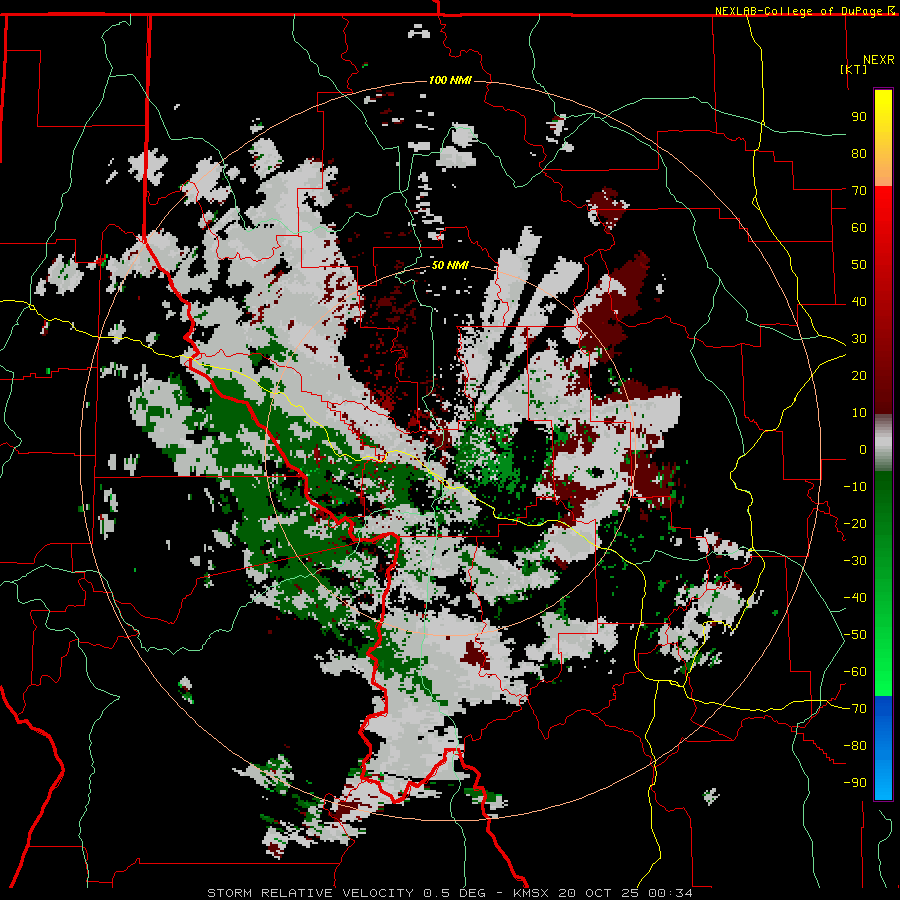Click the 30 value on the velocity scale
This screenshot has width=900, height=900.
859,339
